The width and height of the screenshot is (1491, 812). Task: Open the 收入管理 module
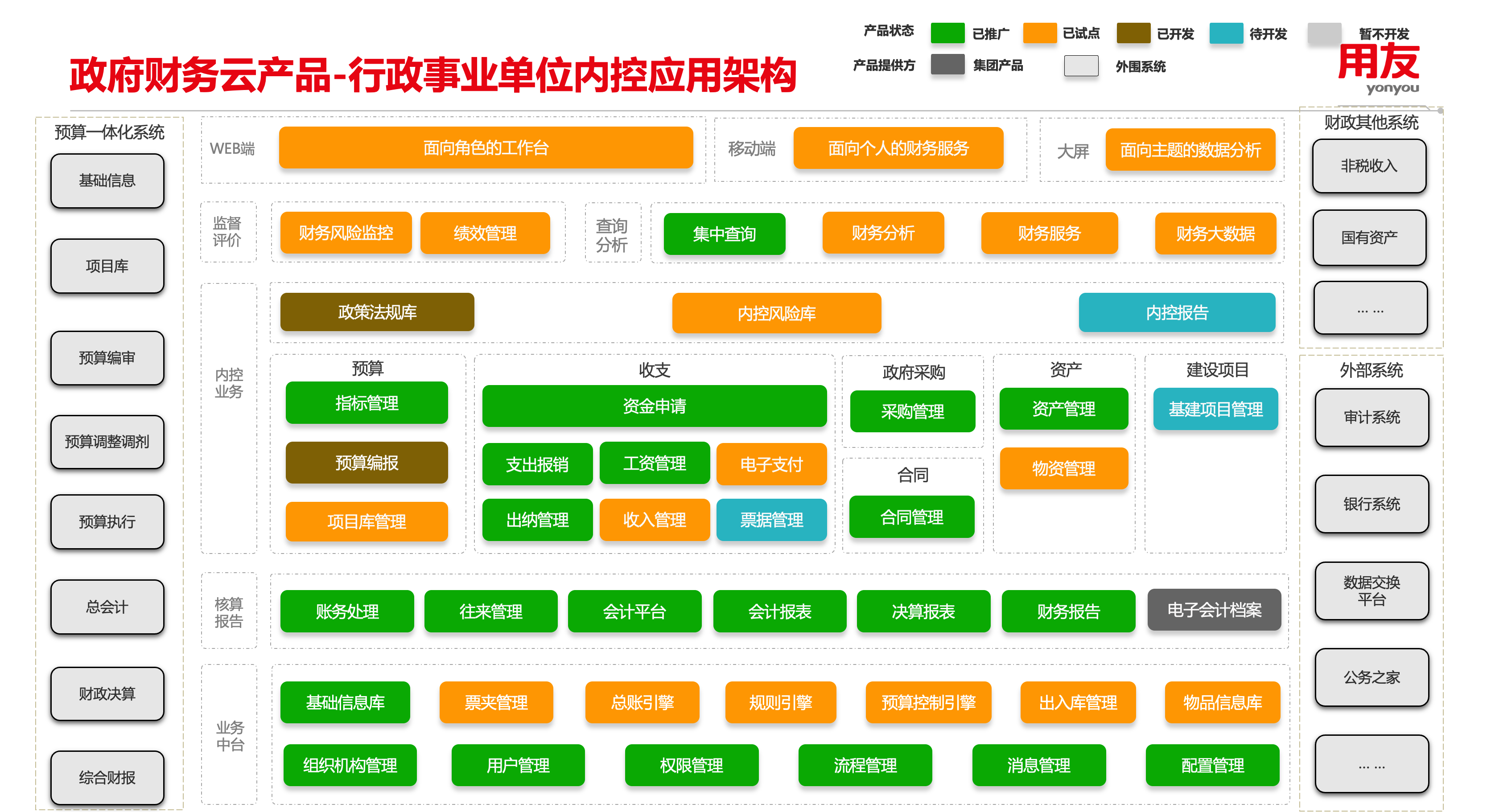click(x=655, y=520)
